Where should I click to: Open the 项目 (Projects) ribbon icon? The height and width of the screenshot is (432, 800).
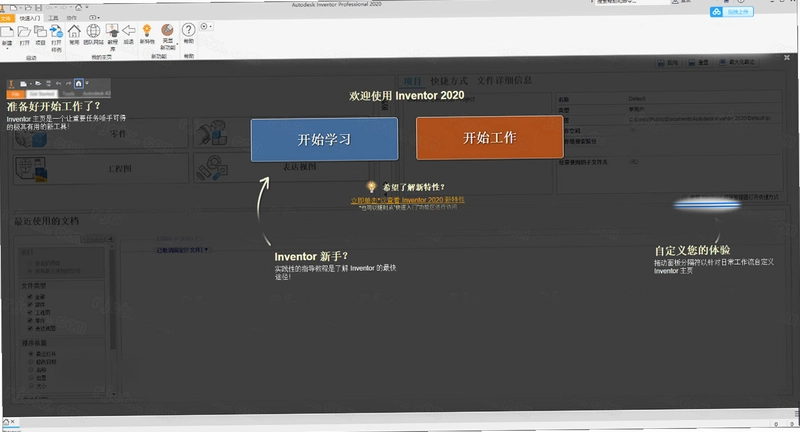coord(40,32)
